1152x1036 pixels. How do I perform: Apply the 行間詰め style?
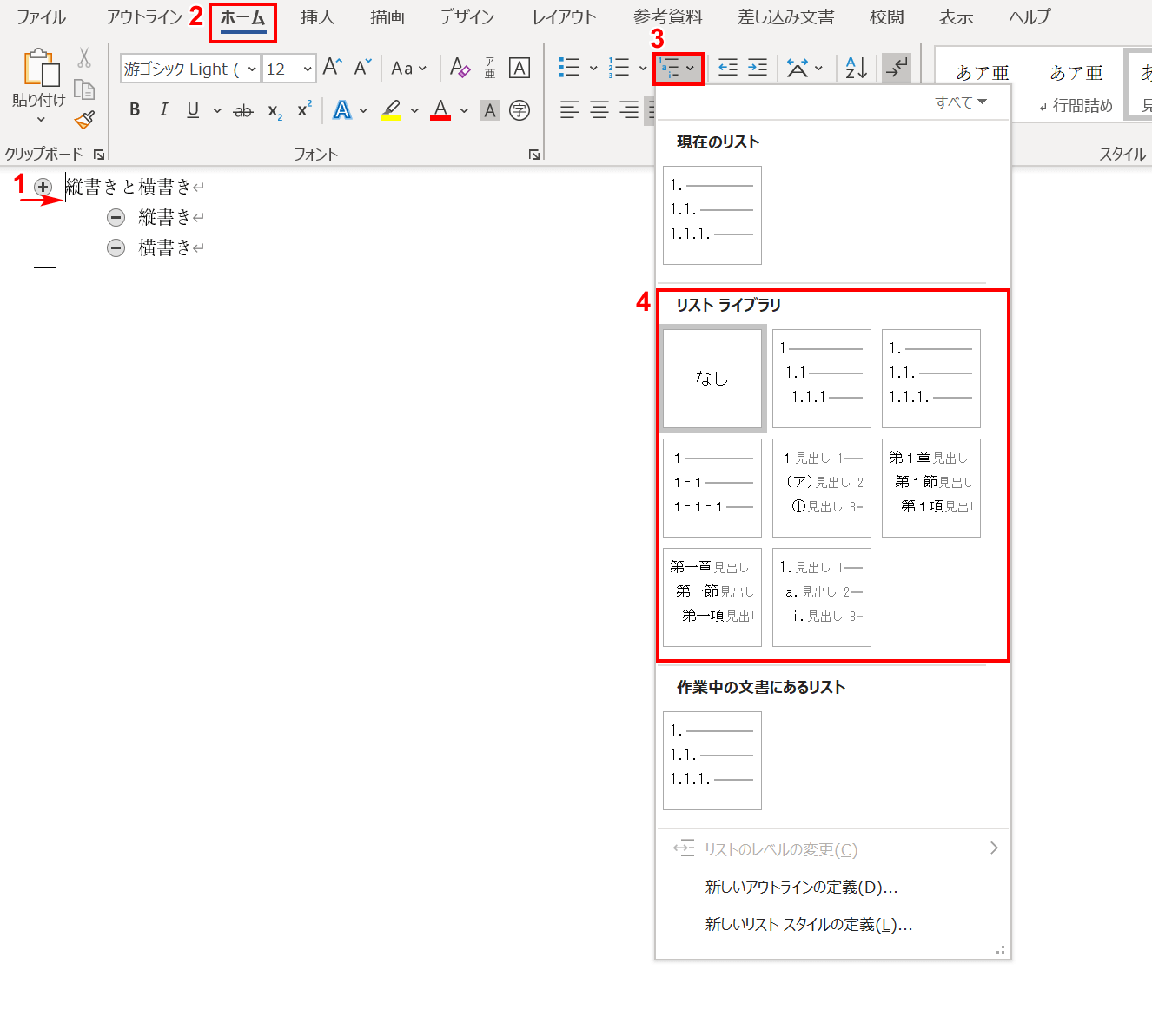1076,87
